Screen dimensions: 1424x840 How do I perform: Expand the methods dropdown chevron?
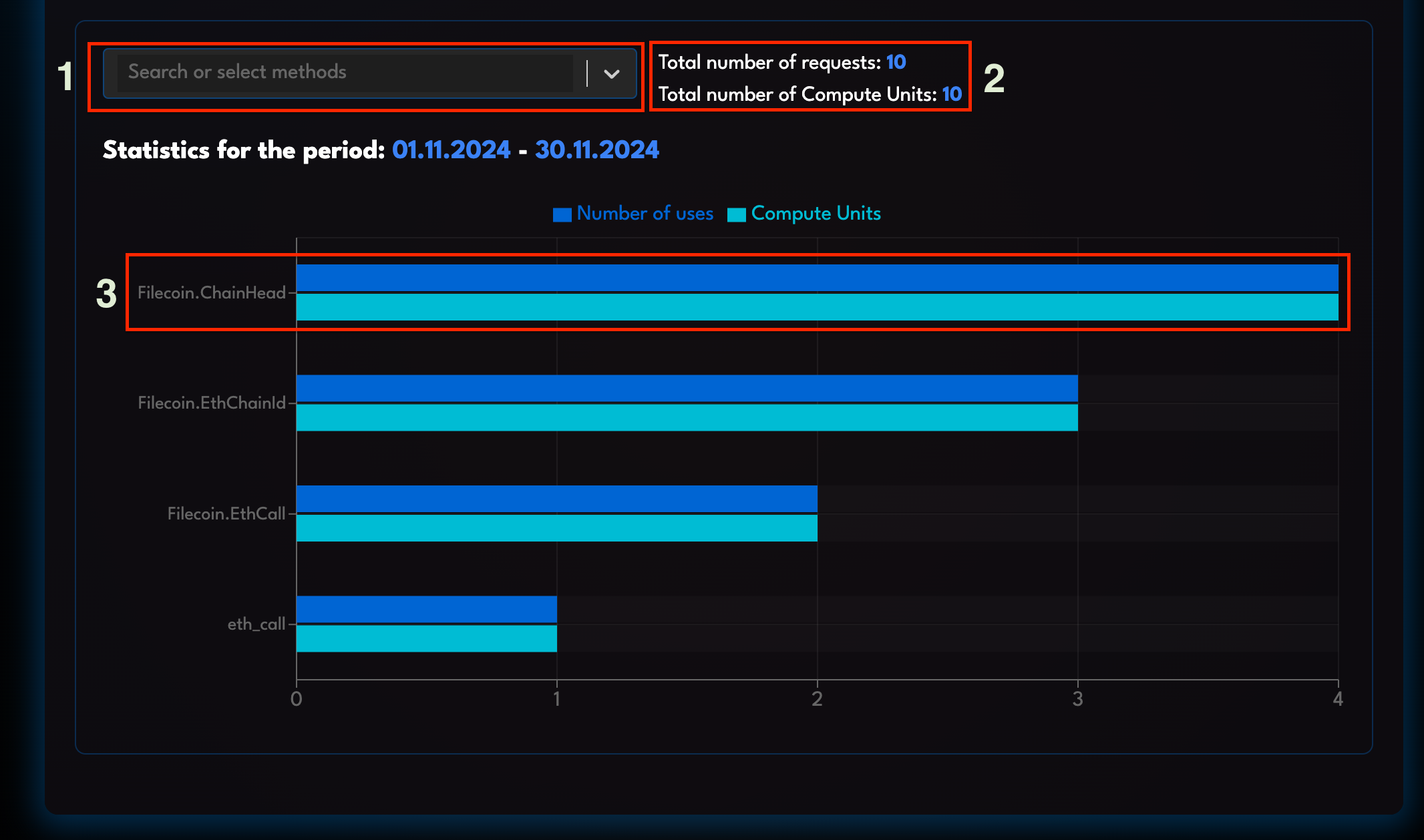(611, 73)
